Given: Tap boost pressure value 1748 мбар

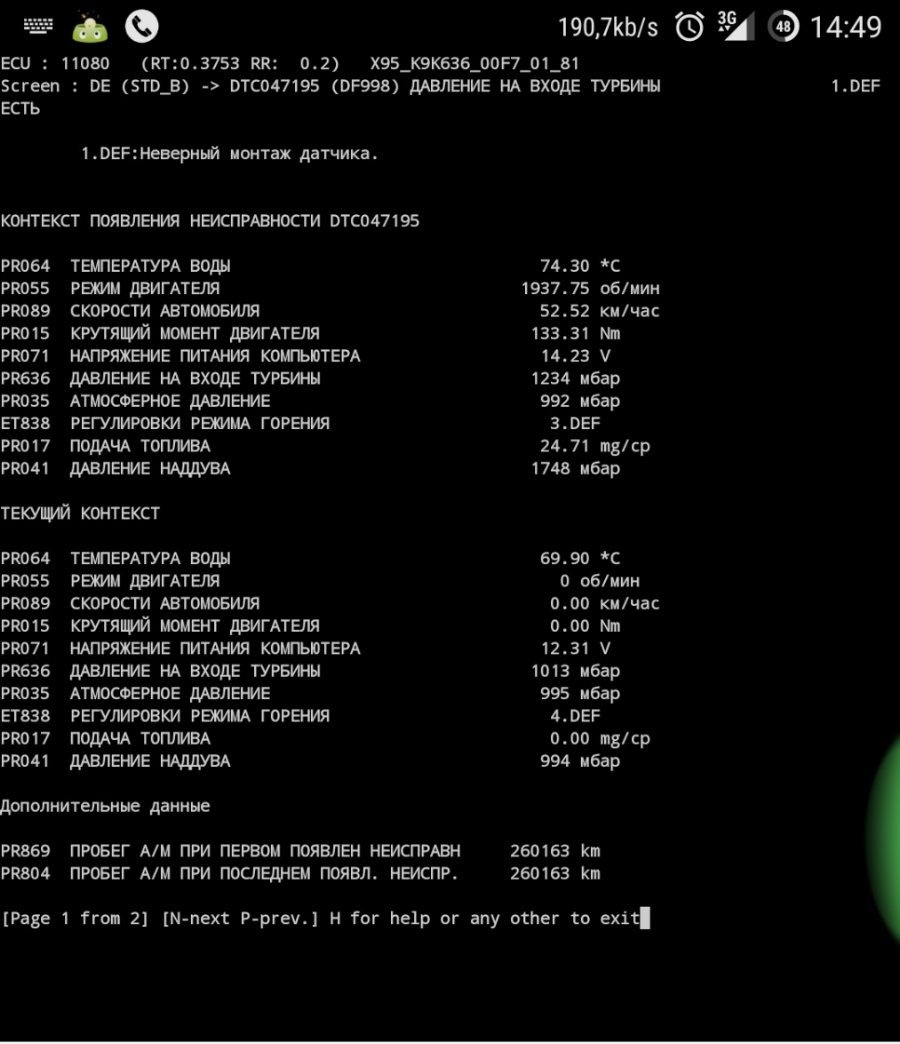Looking at the screenshot, I should 575,469.
